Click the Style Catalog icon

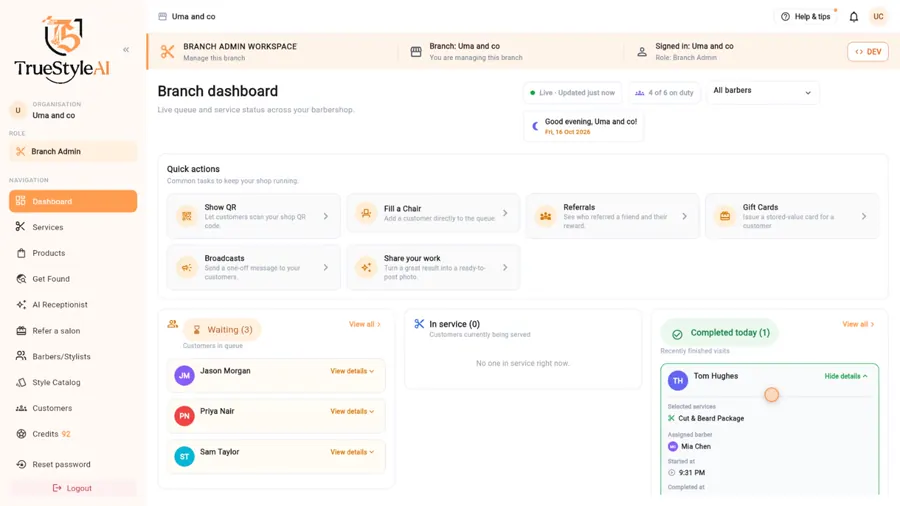coord(21,383)
